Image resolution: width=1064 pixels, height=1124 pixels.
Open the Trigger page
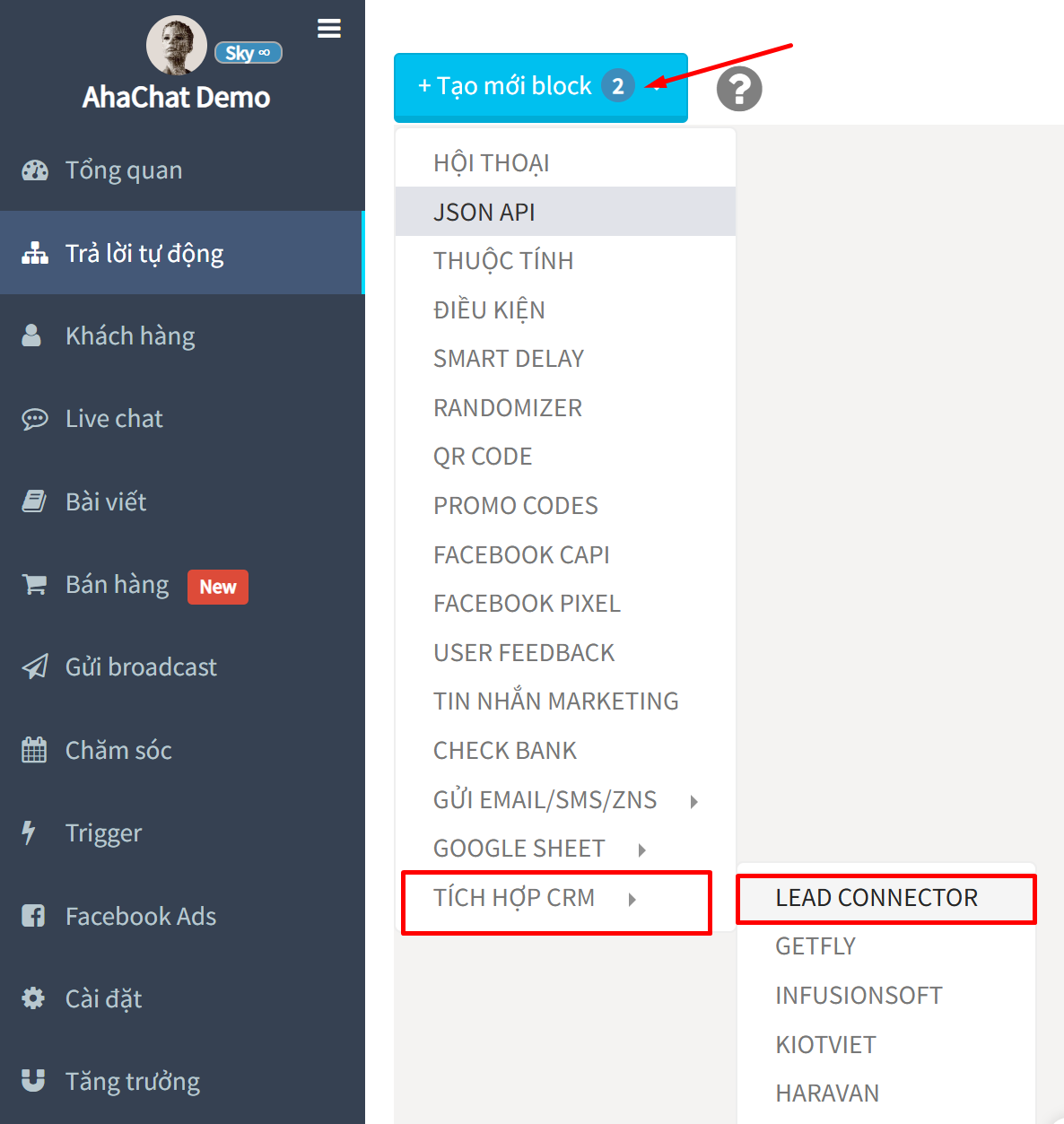coord(182,833)
